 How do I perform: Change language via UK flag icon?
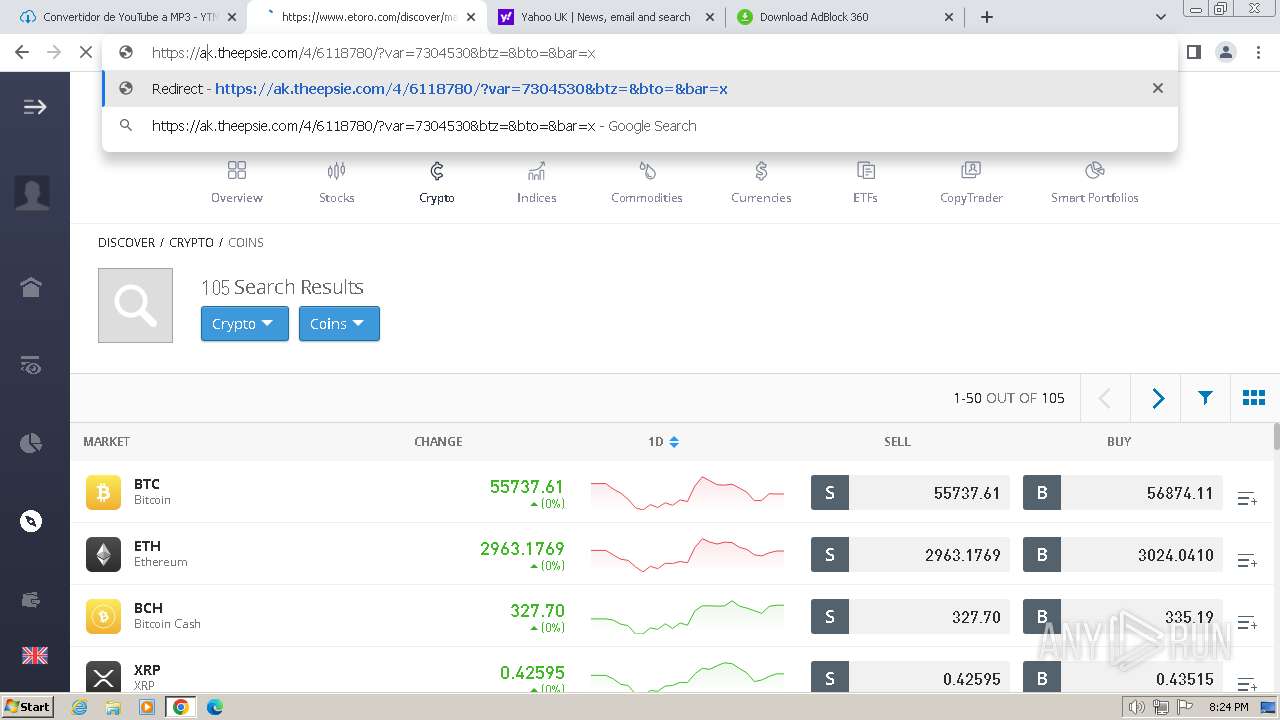coord(35,655)
